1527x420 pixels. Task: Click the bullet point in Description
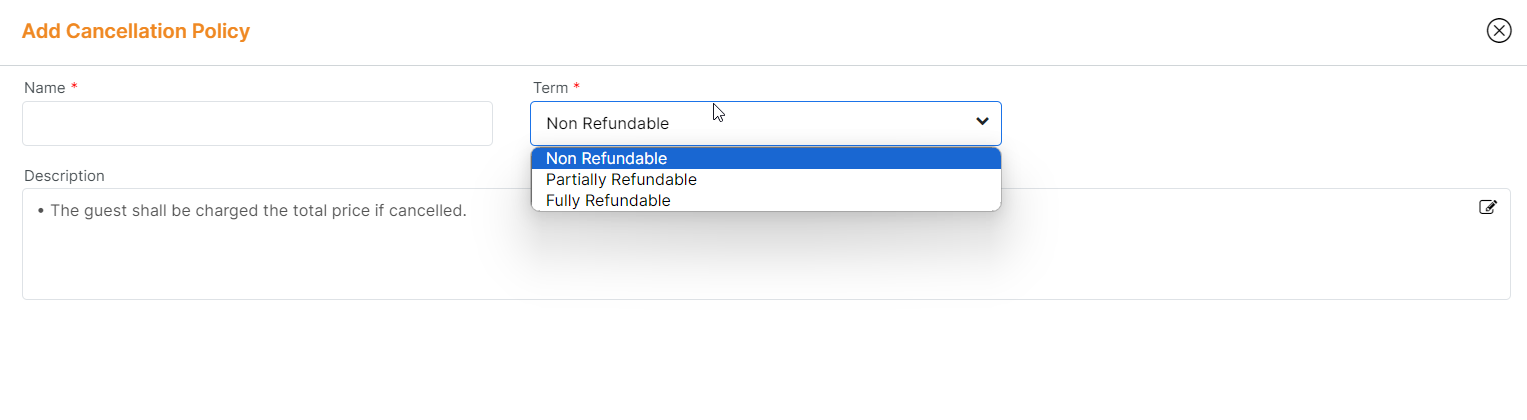[x=40, y=212]
